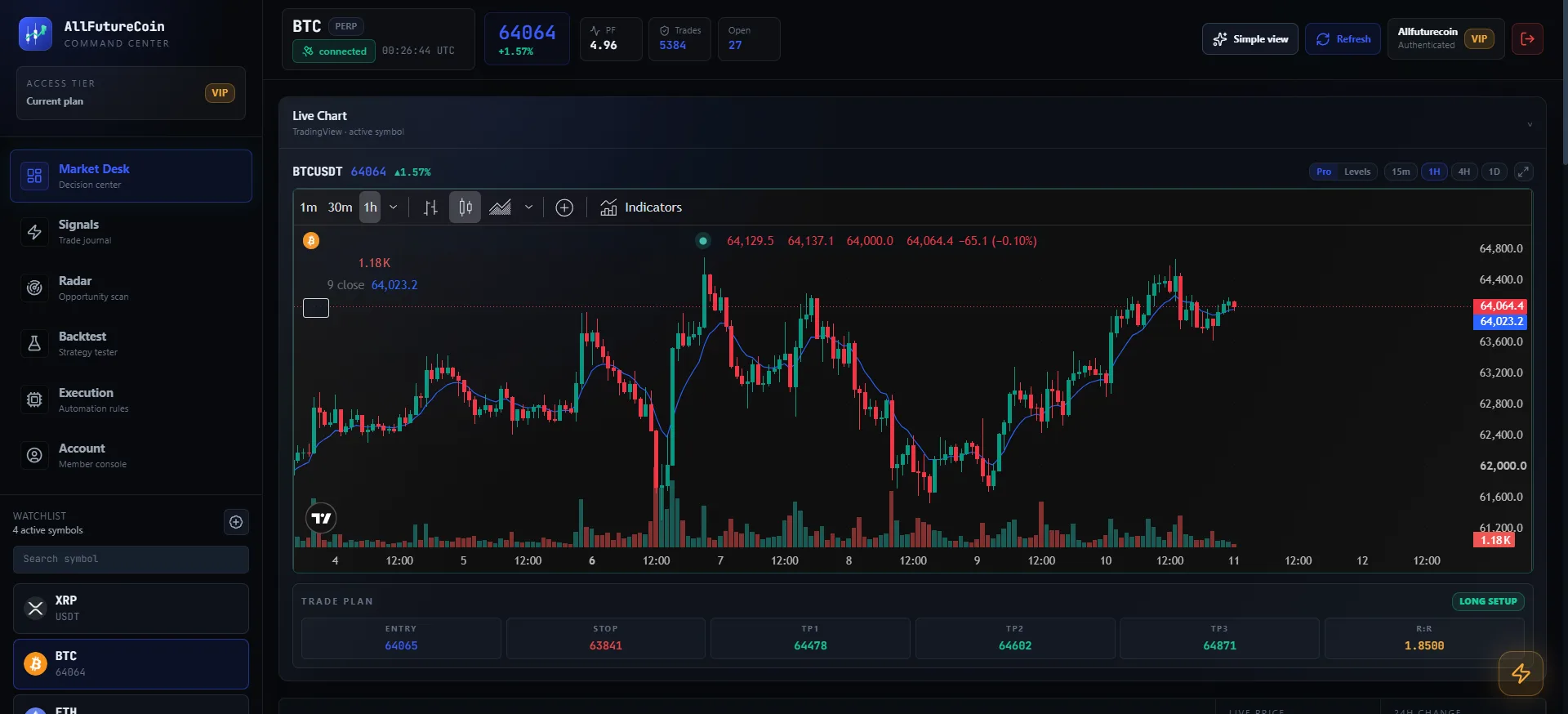1568x714 pixels.
Task: Open Execution automation rules
Action: [131, 399]
